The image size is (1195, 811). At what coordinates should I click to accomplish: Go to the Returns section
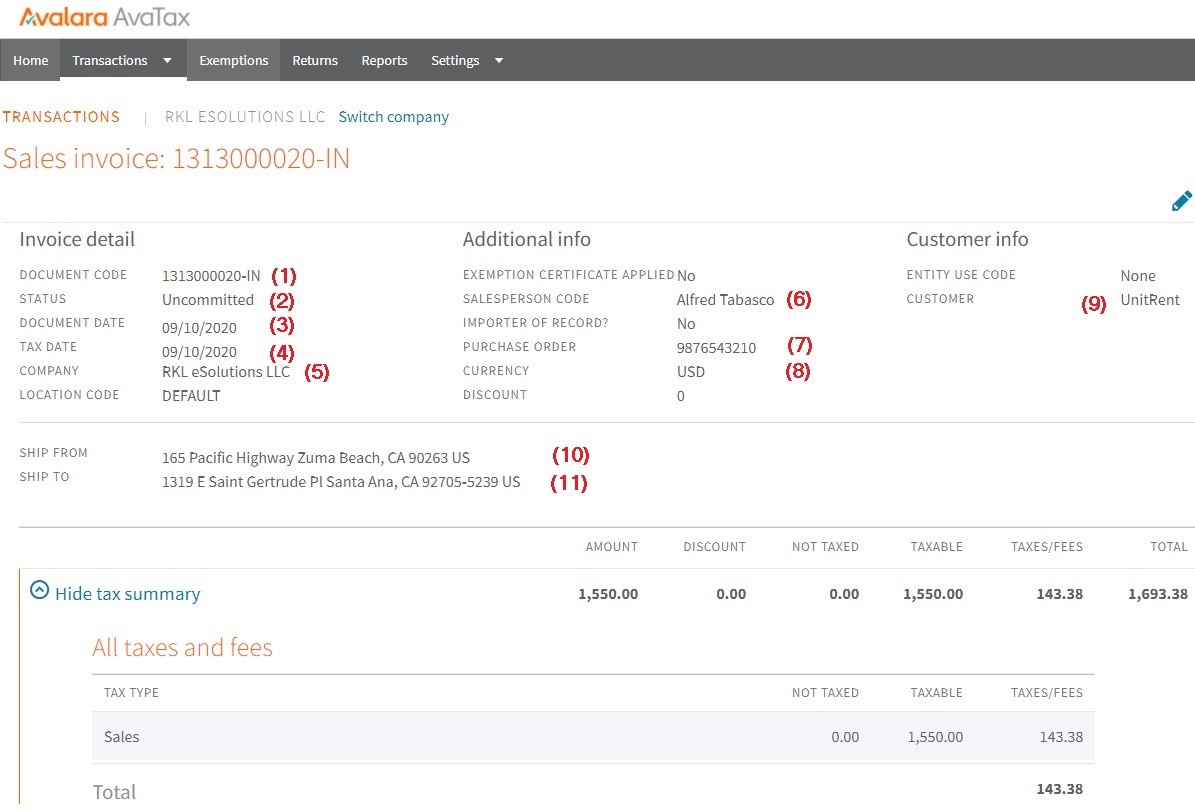[315, 60]
